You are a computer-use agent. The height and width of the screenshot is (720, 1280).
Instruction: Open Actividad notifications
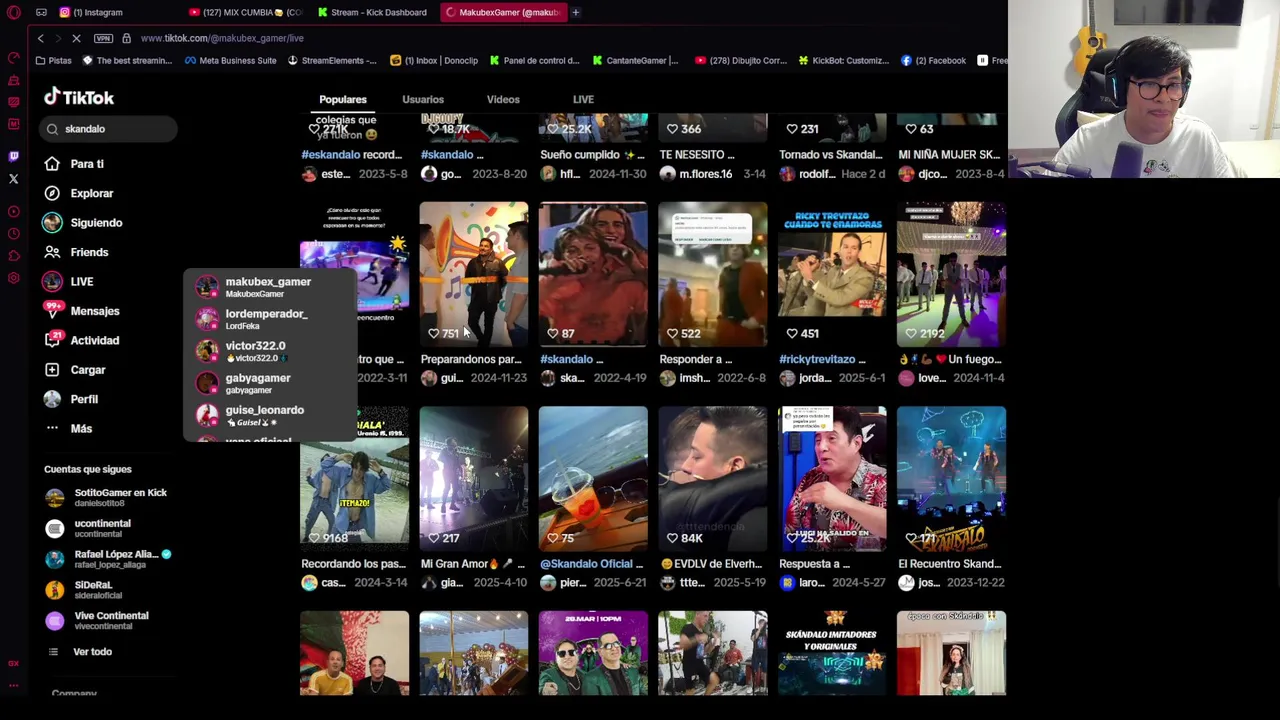[x=82, y=340]
